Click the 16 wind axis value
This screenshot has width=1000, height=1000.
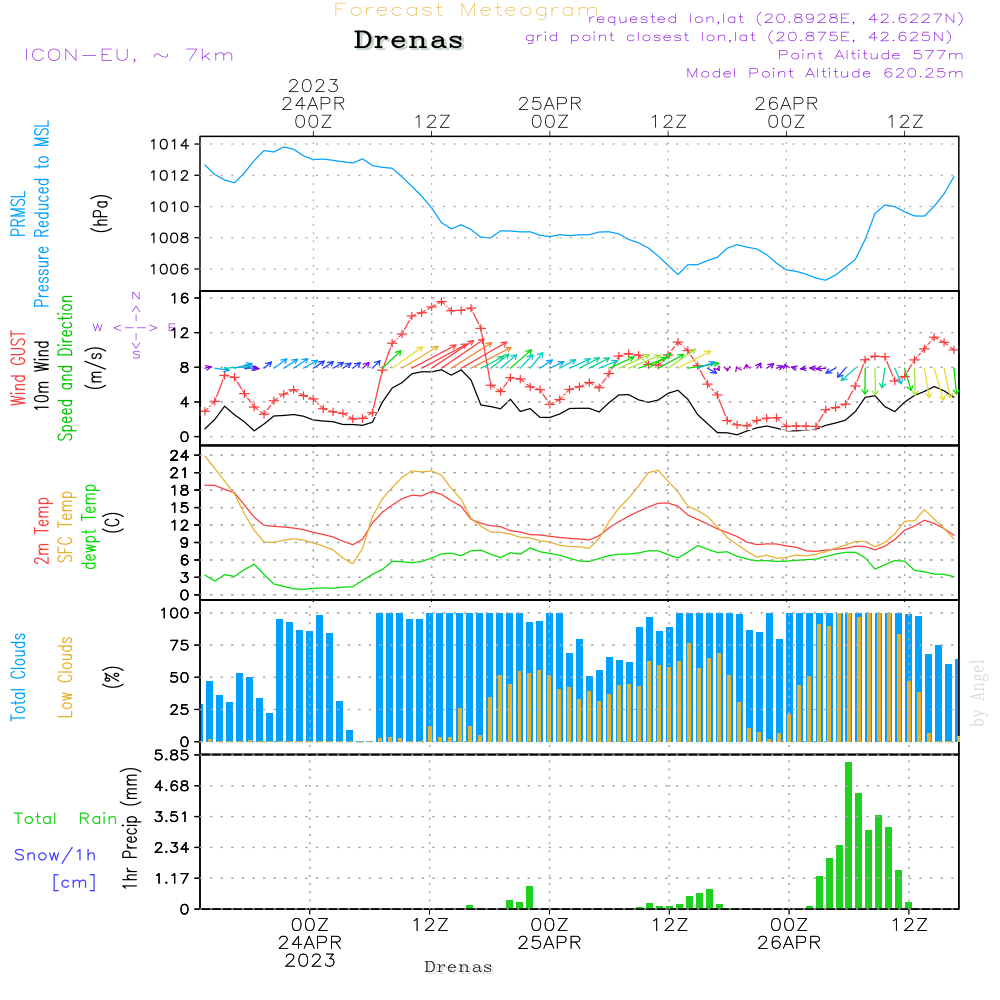(180, 298)
